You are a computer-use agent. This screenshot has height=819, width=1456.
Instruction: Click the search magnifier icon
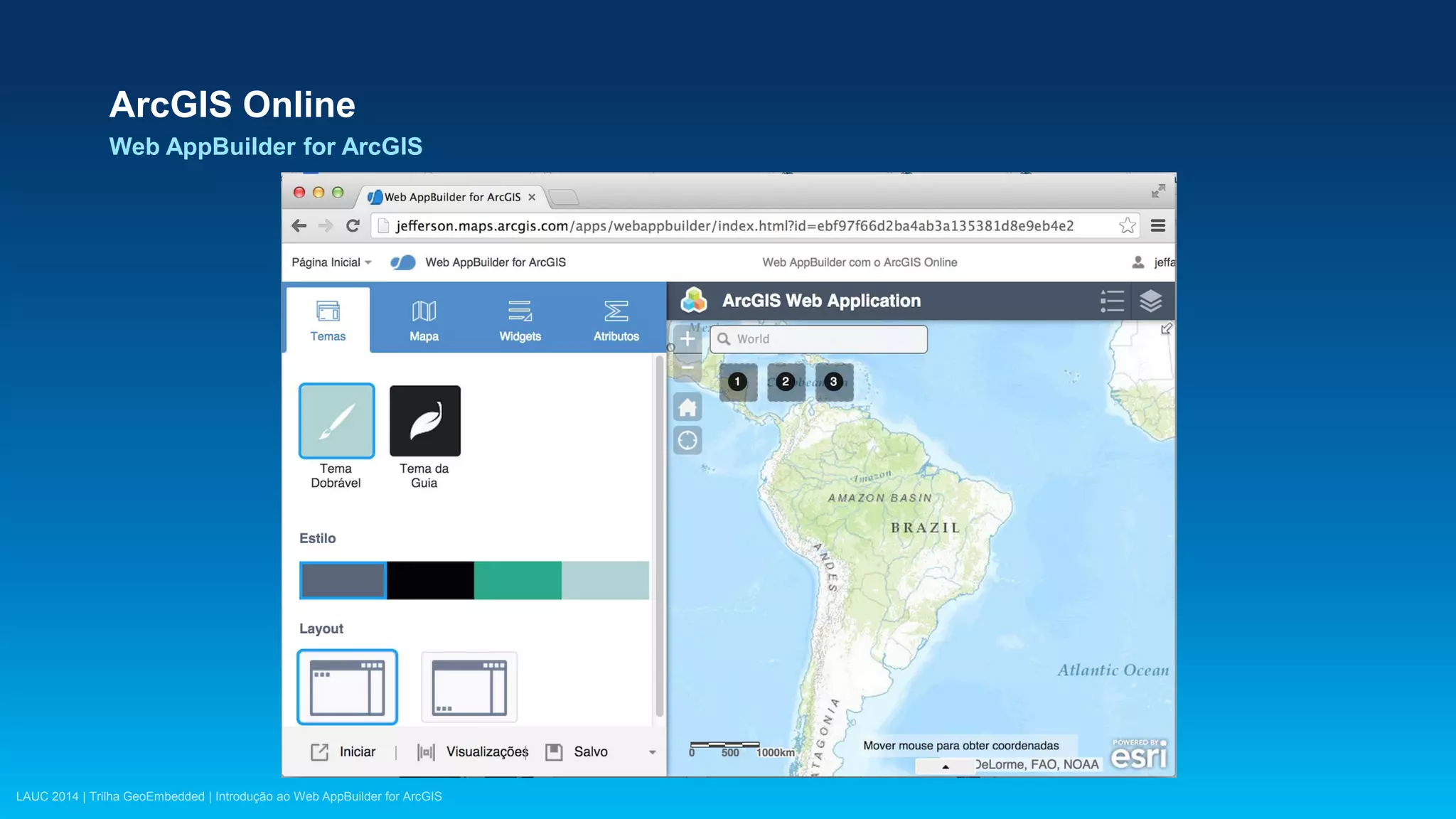724,339
